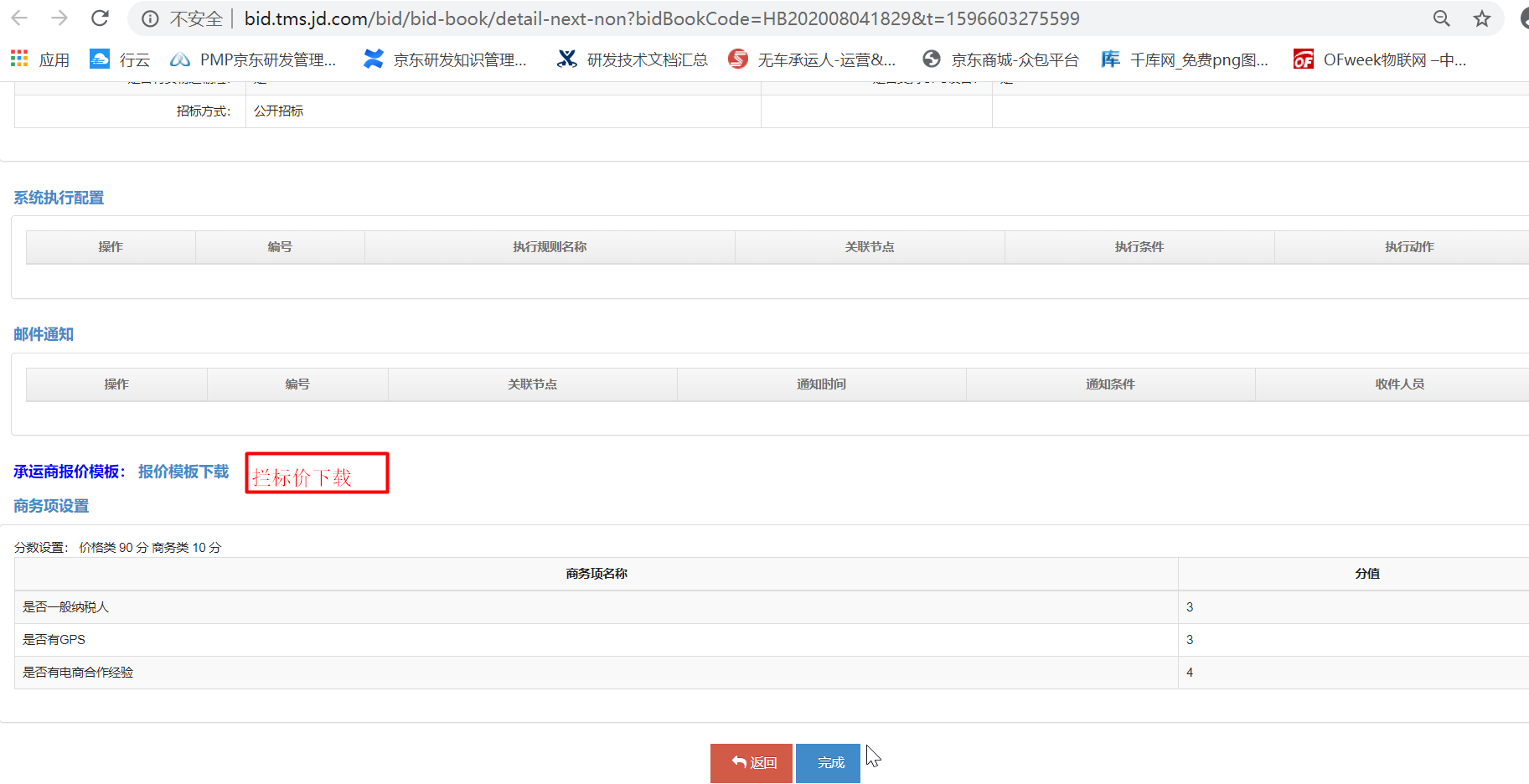Open the 无车承运人-运营 bookmark
The height and width of the screenshot is (784, 1529).
click(812, 59)
